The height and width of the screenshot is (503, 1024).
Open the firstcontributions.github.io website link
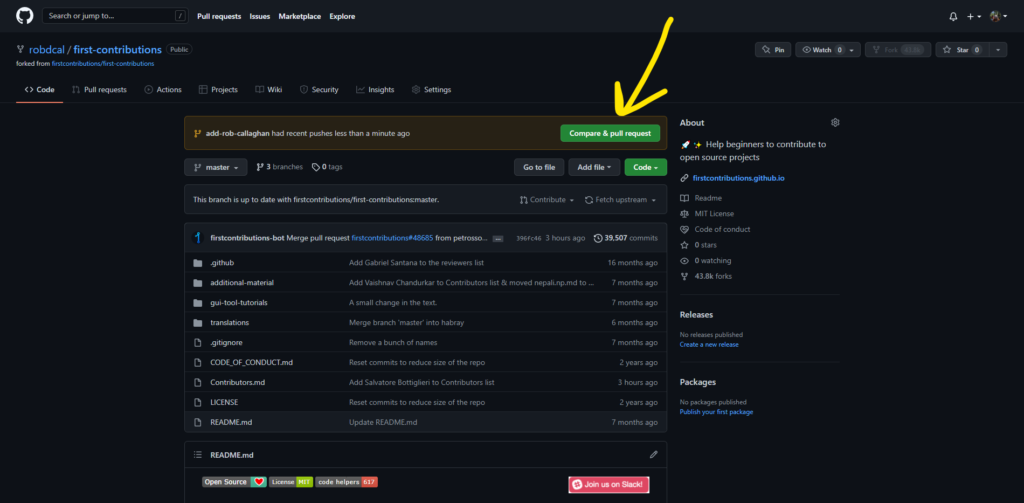[739, 178]
